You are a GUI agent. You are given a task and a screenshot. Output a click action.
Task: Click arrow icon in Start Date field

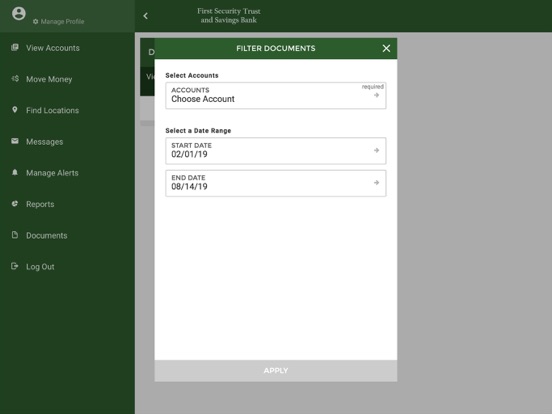pyautogui.click(x=376, y=150)
